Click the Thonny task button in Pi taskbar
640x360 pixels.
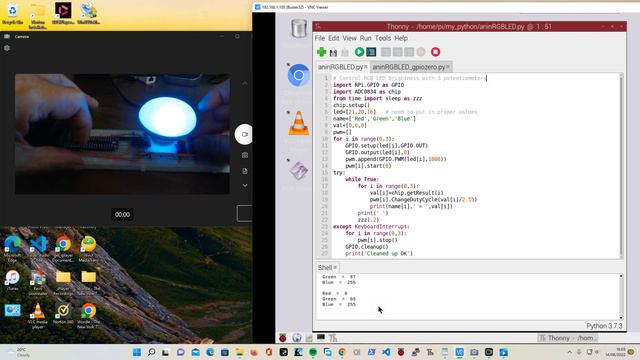pos(568,338)
